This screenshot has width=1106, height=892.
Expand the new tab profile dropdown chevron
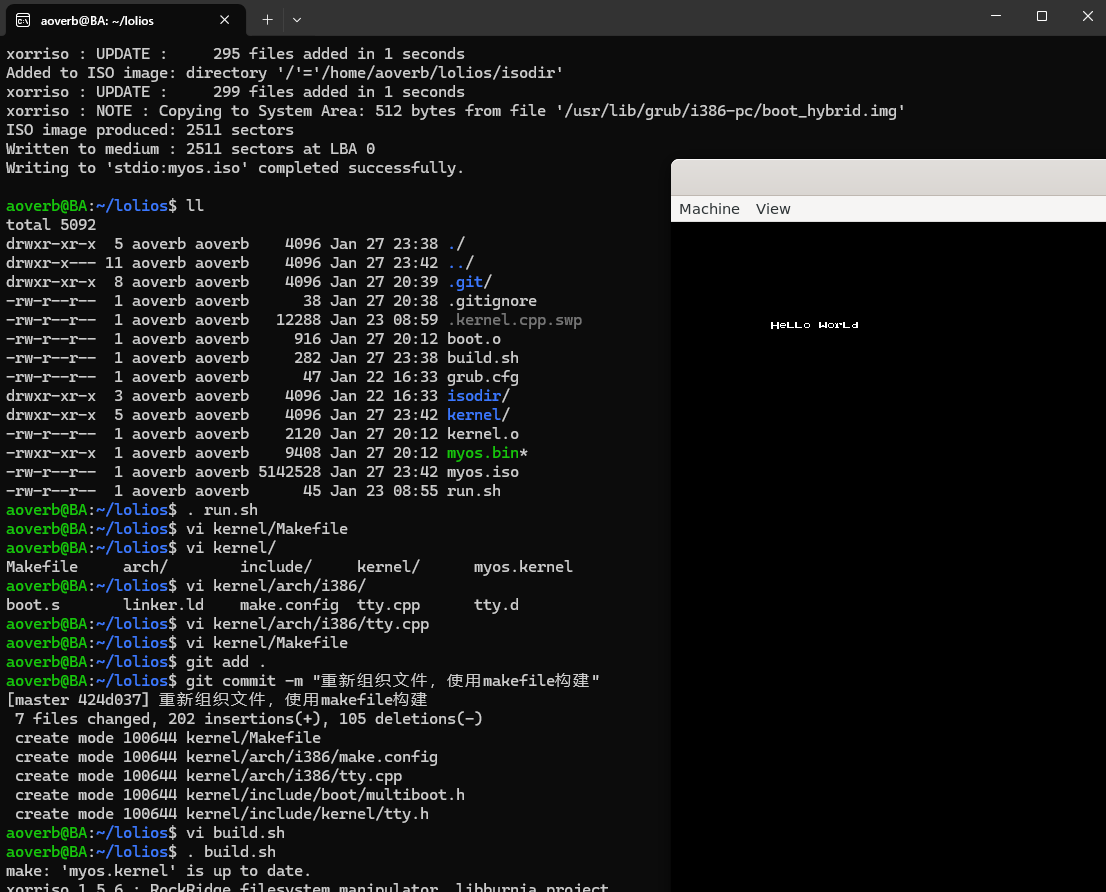[x=297, y=19]
